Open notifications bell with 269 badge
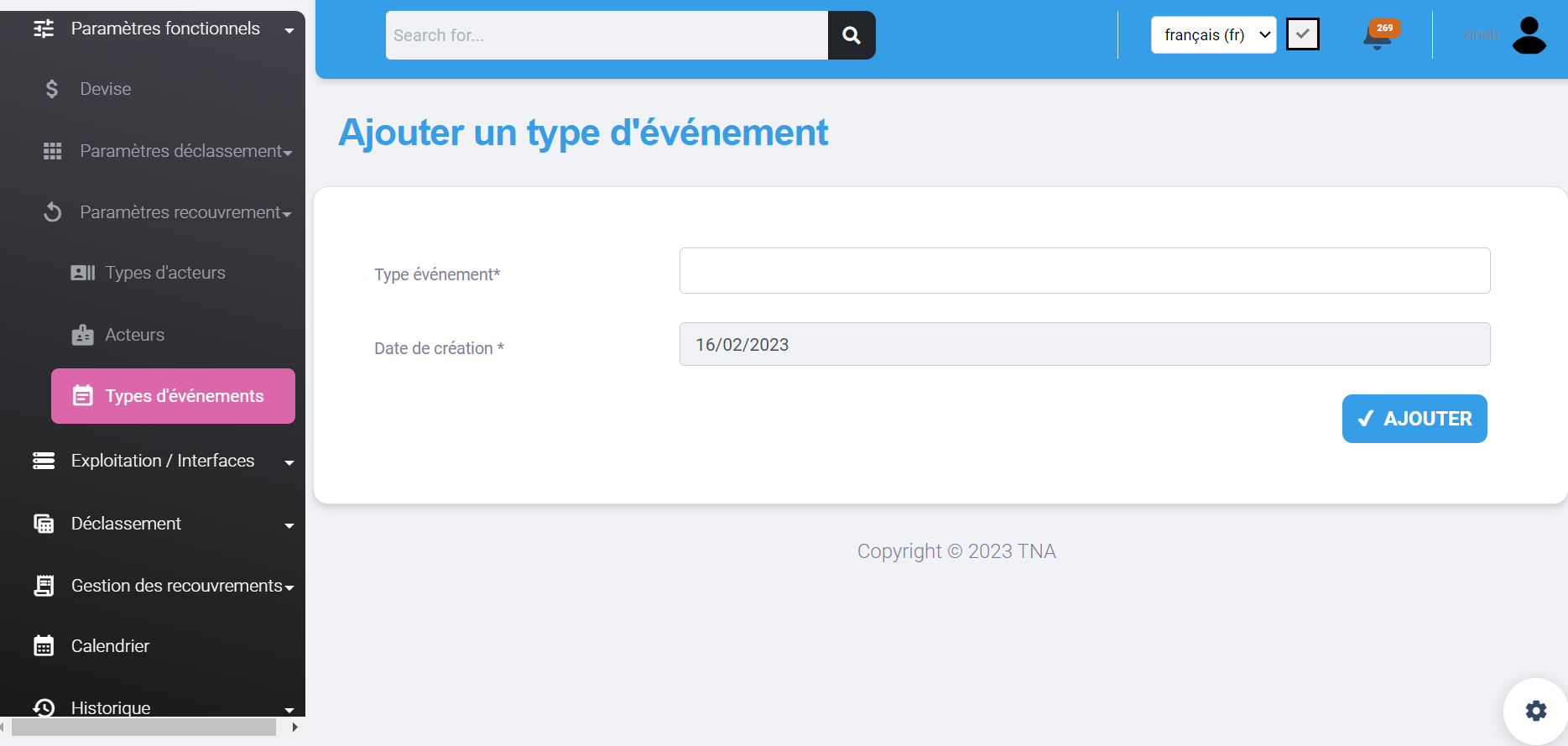This screenshot has height=746, width=1568. point(1377,36)
